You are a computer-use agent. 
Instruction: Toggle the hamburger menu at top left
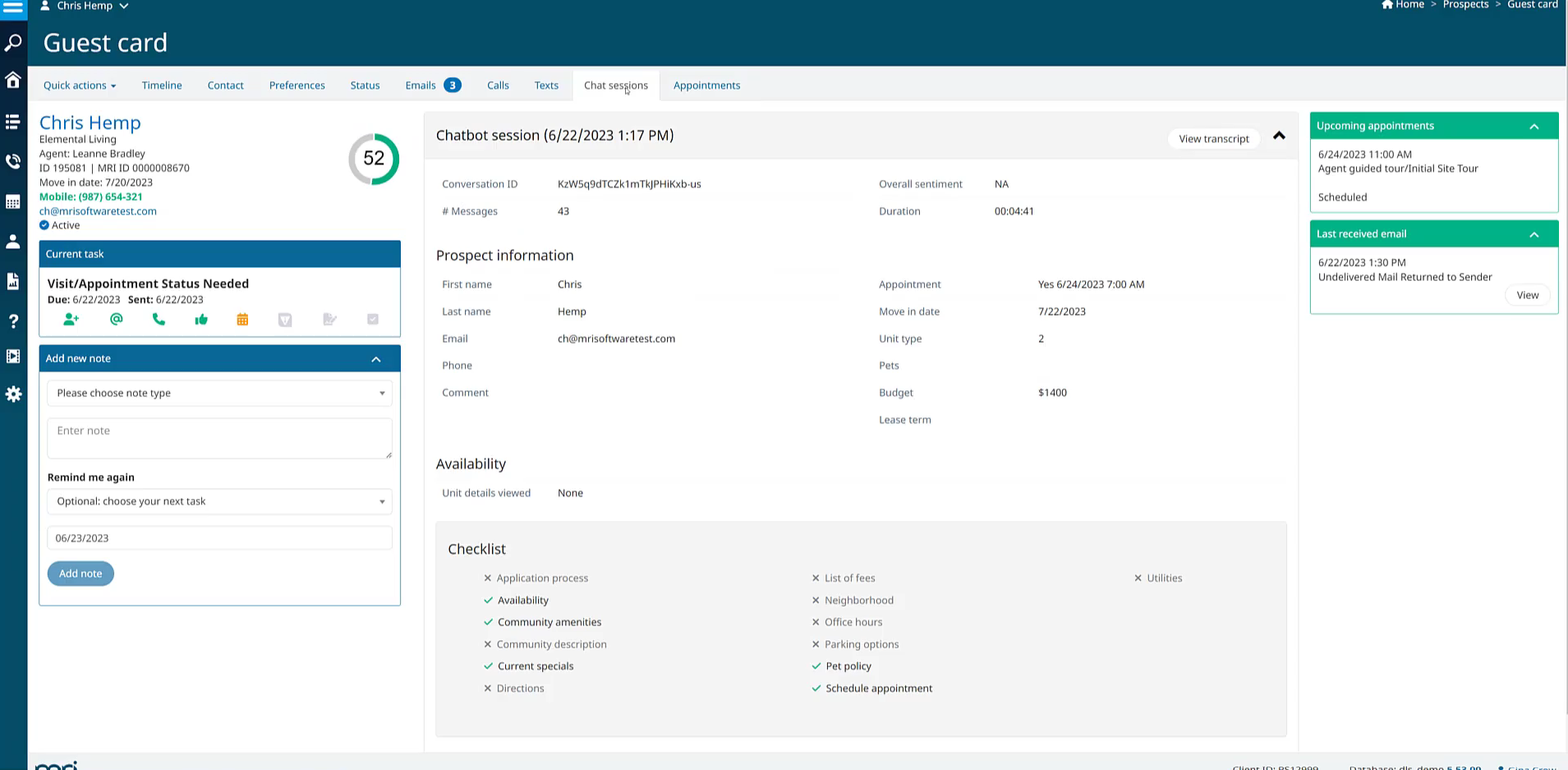13,8
